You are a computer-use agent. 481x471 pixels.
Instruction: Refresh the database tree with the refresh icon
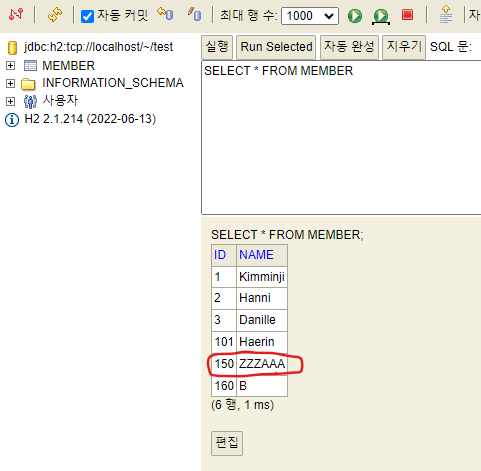(55, 15)
